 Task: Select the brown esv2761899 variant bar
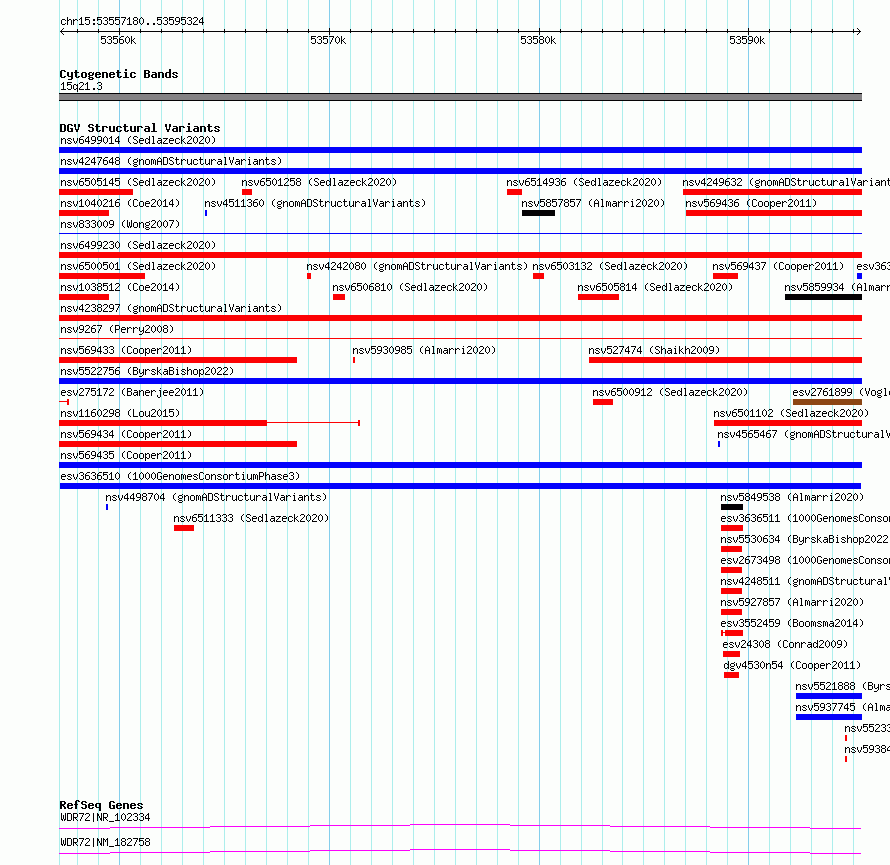tap(827, 402)
